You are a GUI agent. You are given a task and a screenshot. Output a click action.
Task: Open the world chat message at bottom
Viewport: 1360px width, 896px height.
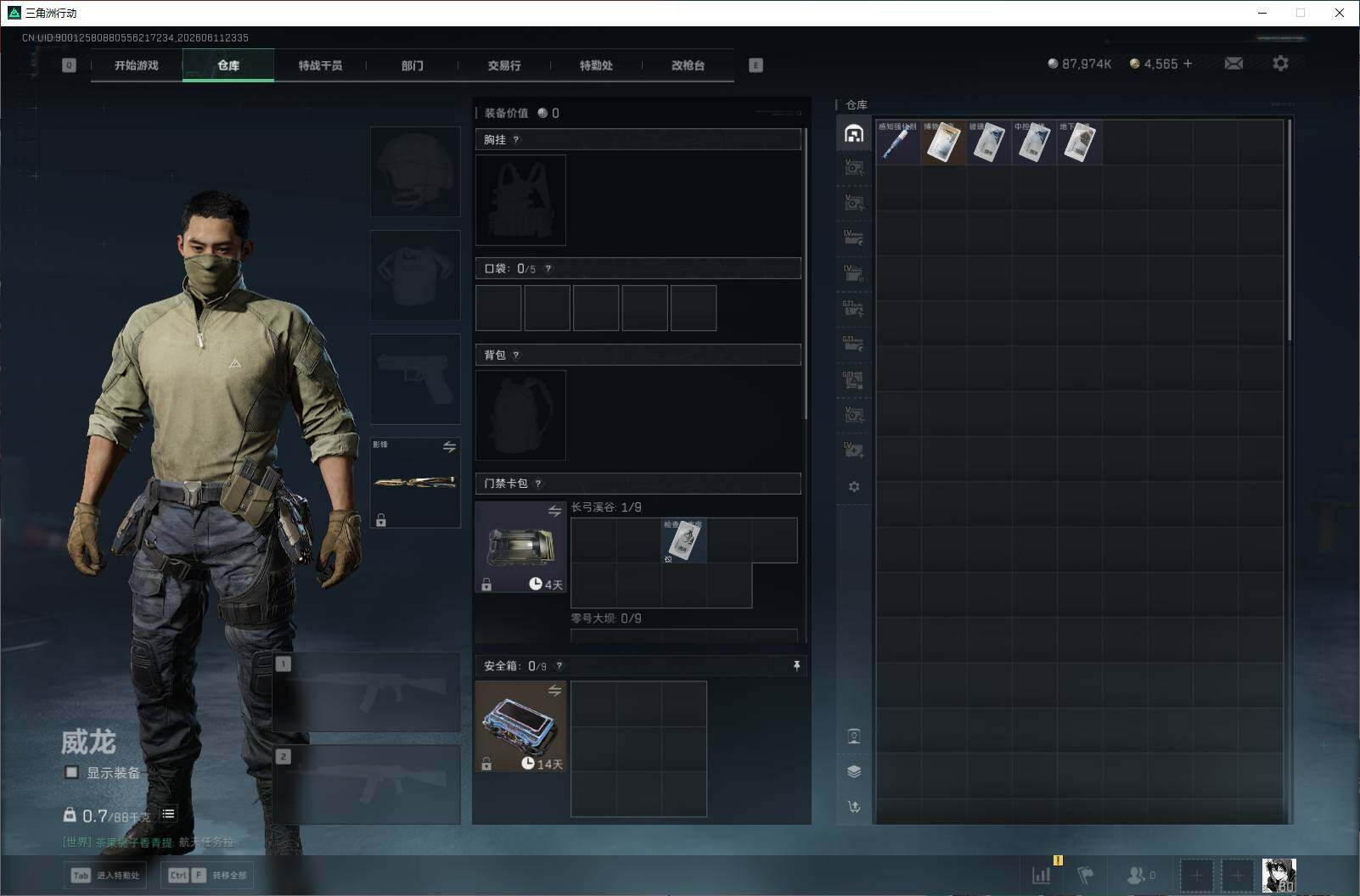tap(148, 843)
